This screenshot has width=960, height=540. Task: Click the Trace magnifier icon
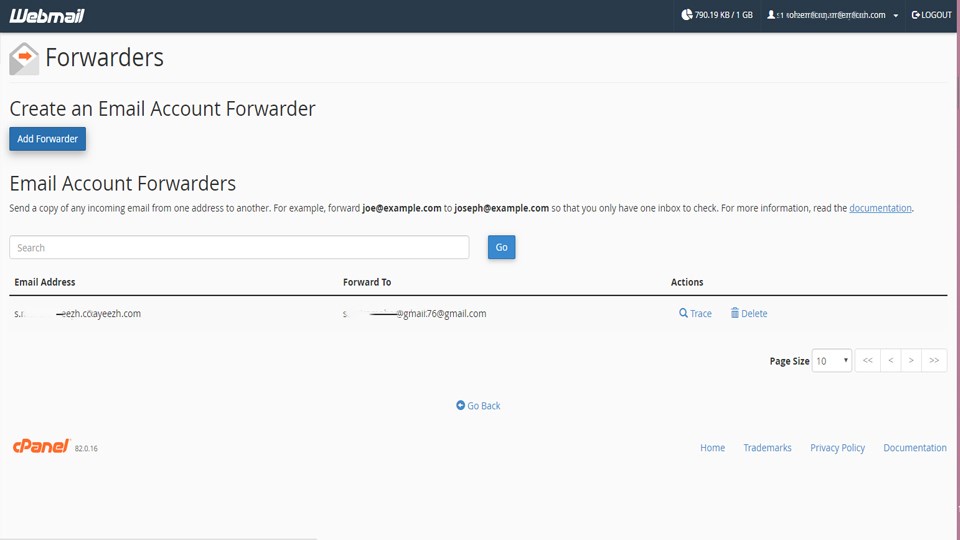click(683, 313)
